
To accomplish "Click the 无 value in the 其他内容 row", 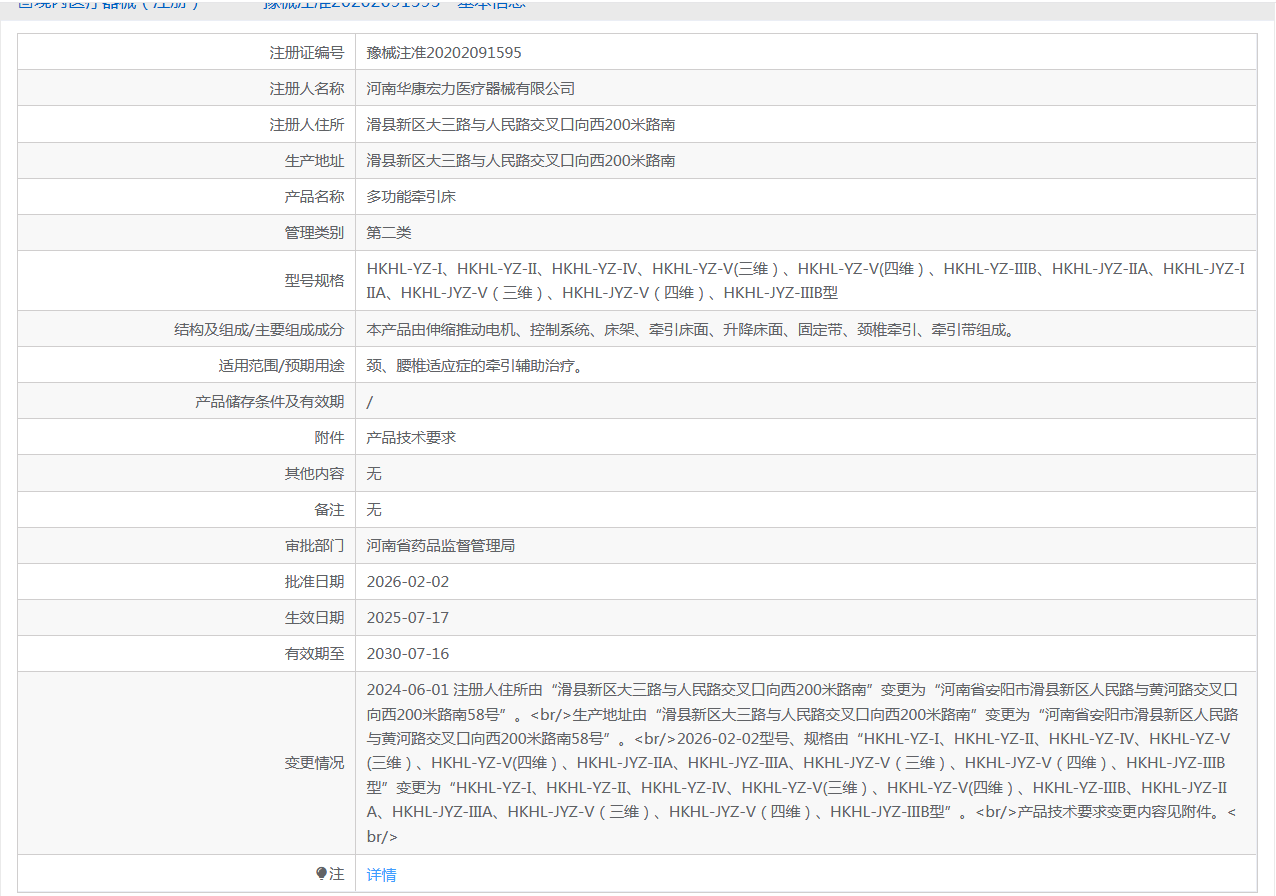I will tap(374, 473).
